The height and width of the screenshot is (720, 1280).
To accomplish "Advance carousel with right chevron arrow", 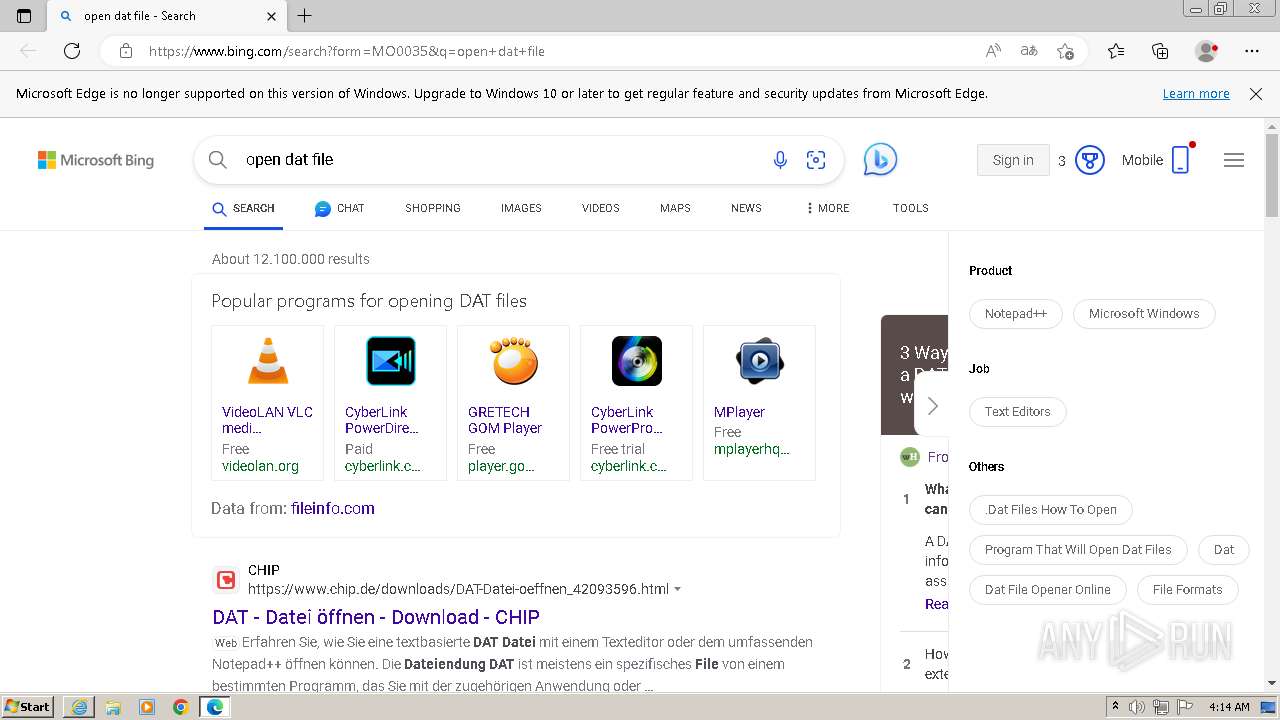I will pos(932,406).
